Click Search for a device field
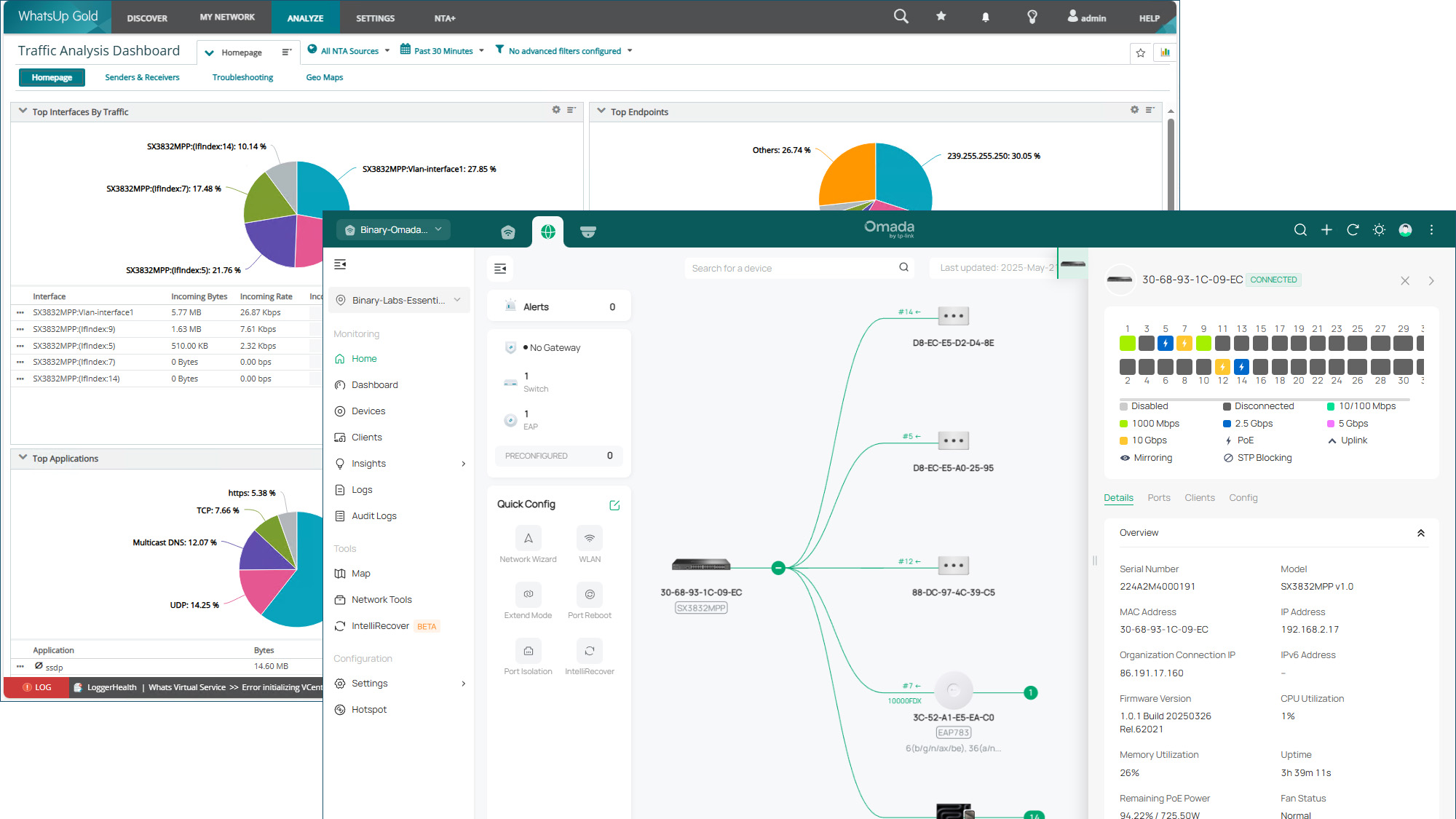Viewport: 1456px width, 819px height. (x=800, y=268)
